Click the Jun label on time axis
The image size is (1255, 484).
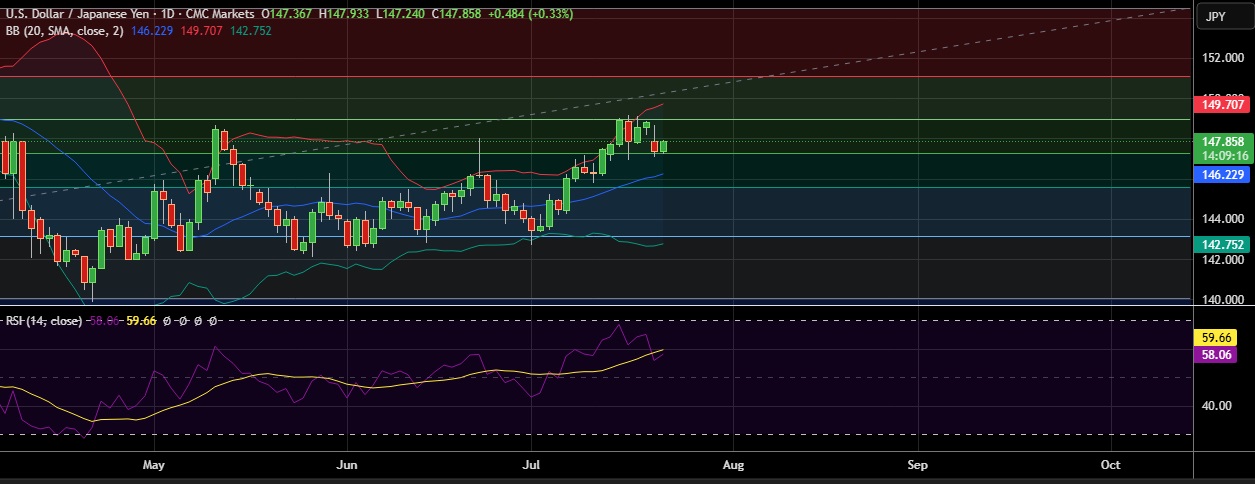[x=347, y=465]
